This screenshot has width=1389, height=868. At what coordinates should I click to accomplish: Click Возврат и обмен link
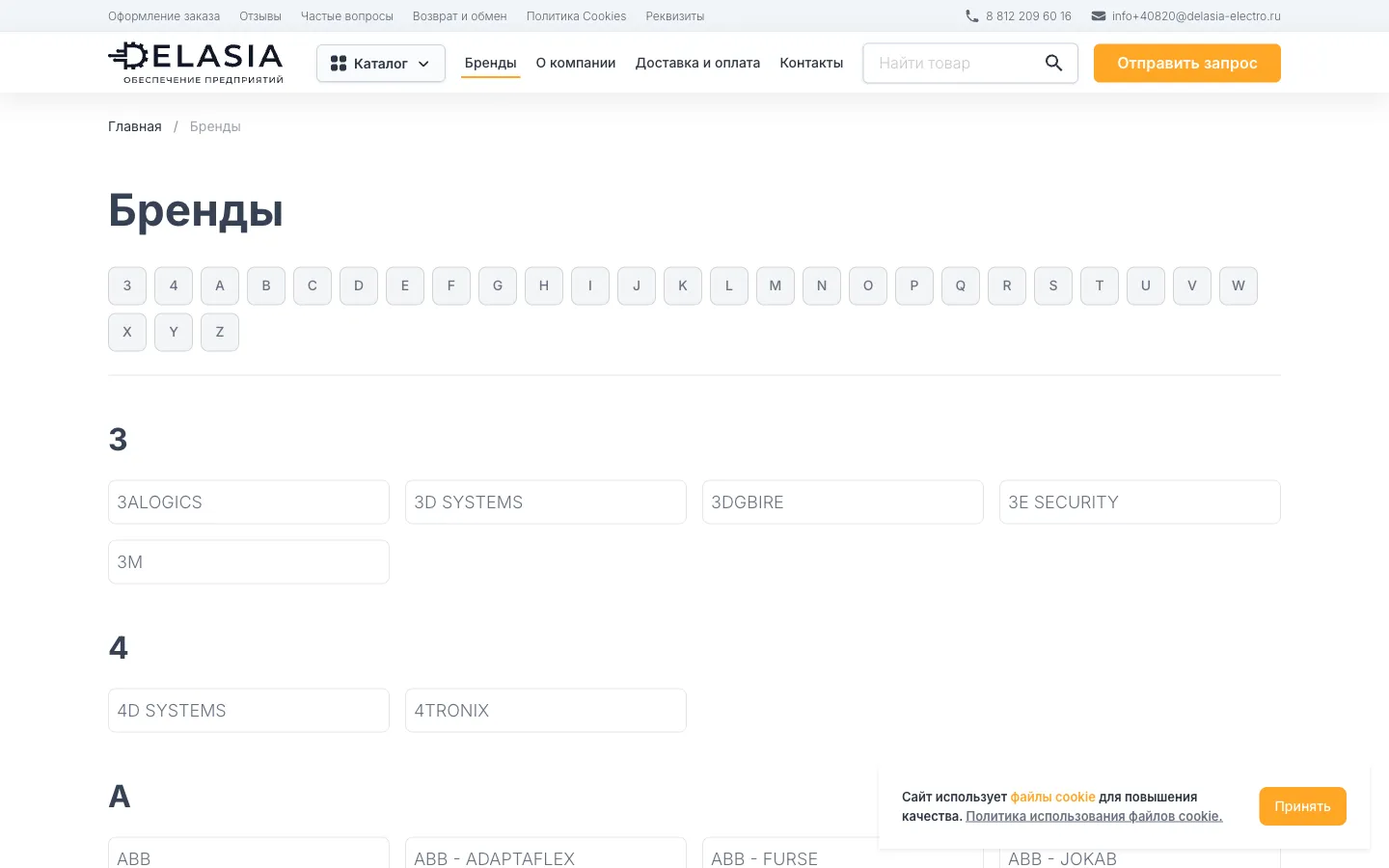tap(459, 16)
